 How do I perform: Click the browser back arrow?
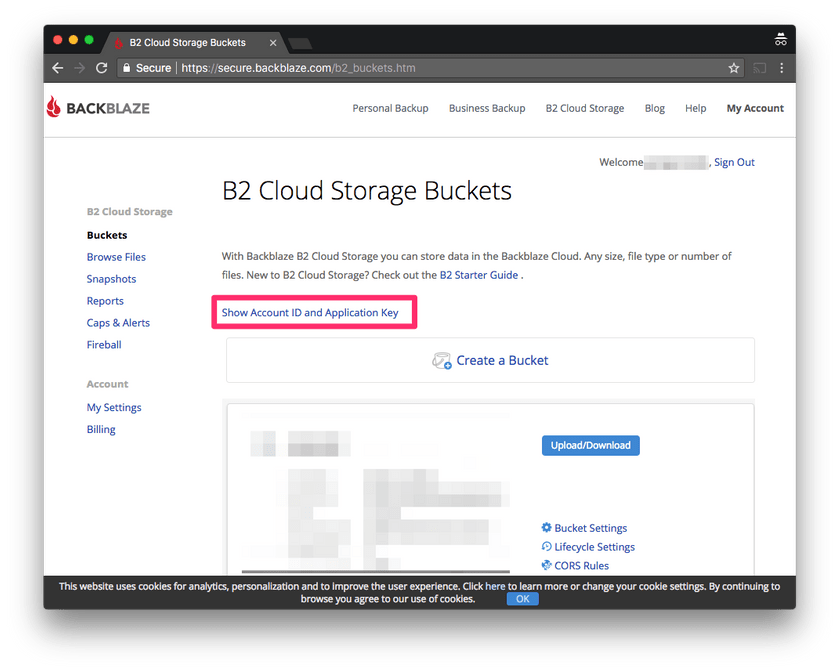(x=58, y=68)
